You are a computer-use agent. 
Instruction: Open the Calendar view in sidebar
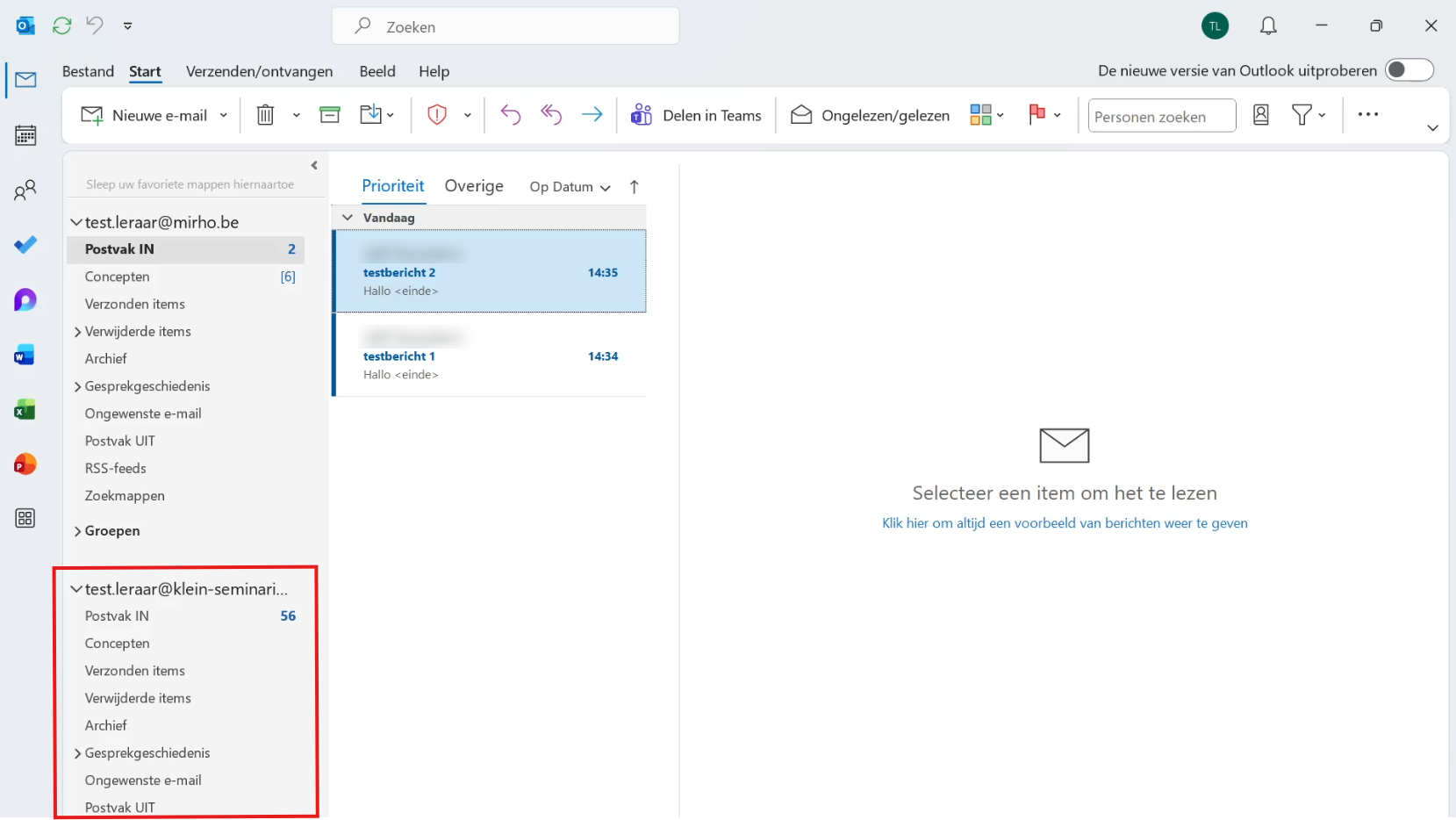click(25, 135)
